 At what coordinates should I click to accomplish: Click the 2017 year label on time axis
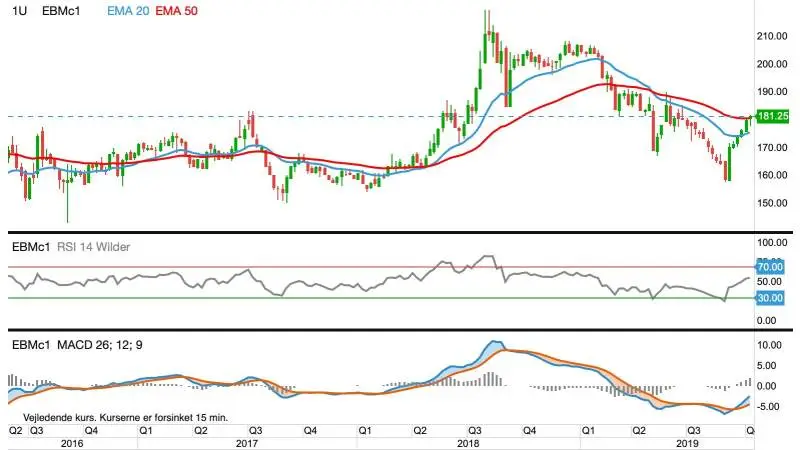click(246, 443)
